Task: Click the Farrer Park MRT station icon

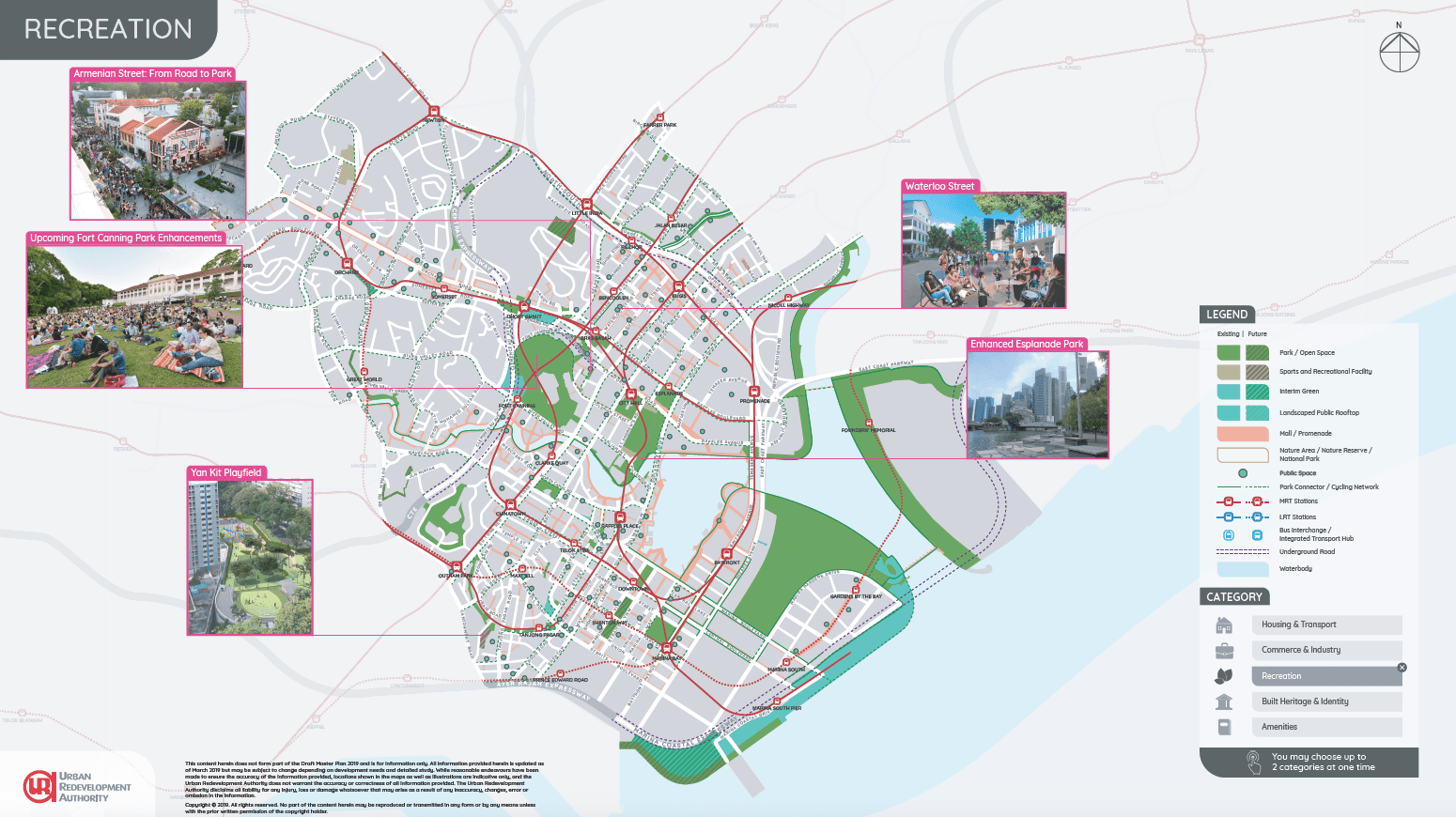Action: point(659,117)
